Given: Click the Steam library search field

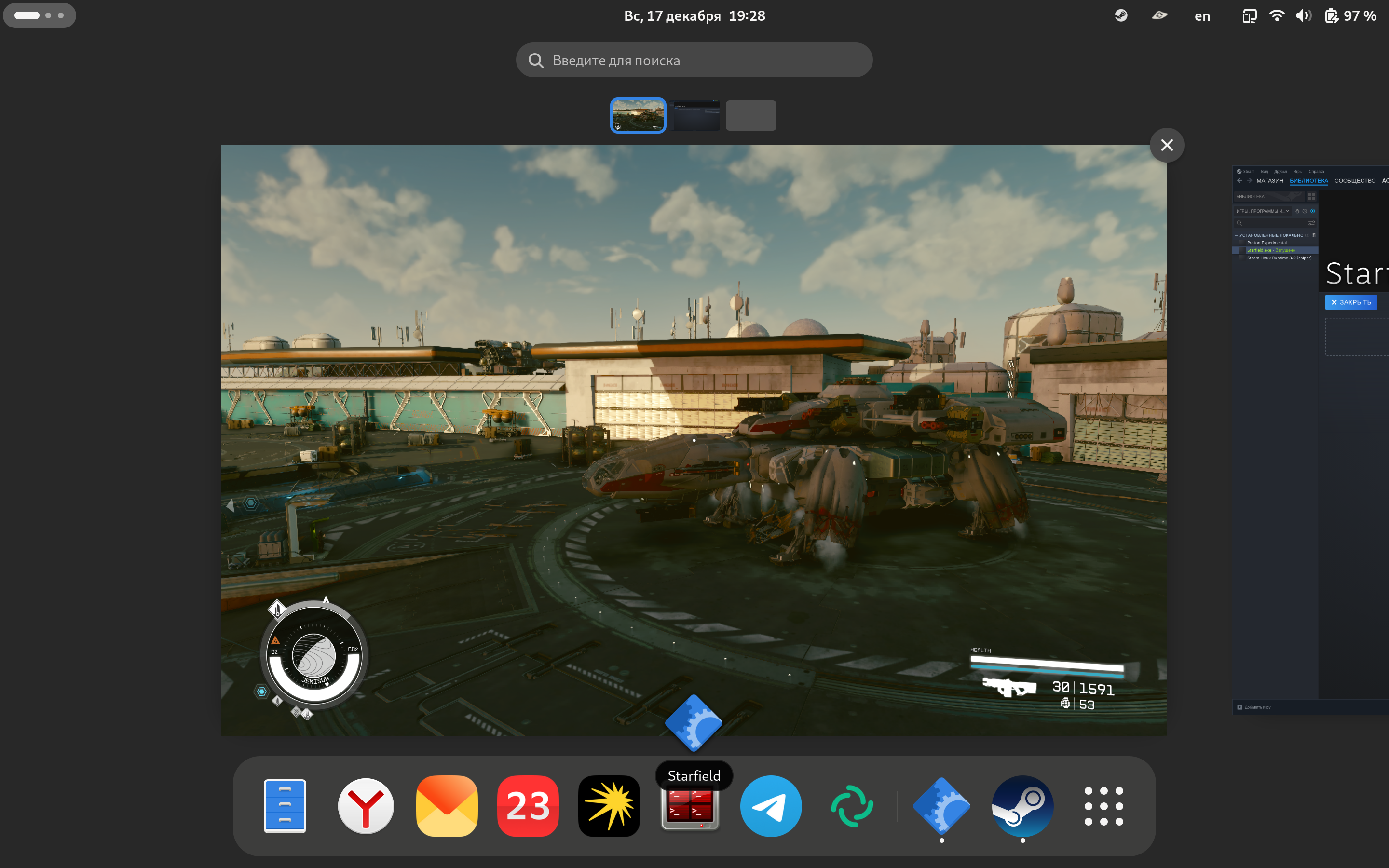Looking at the screenshot, I should pos(1271,223).
